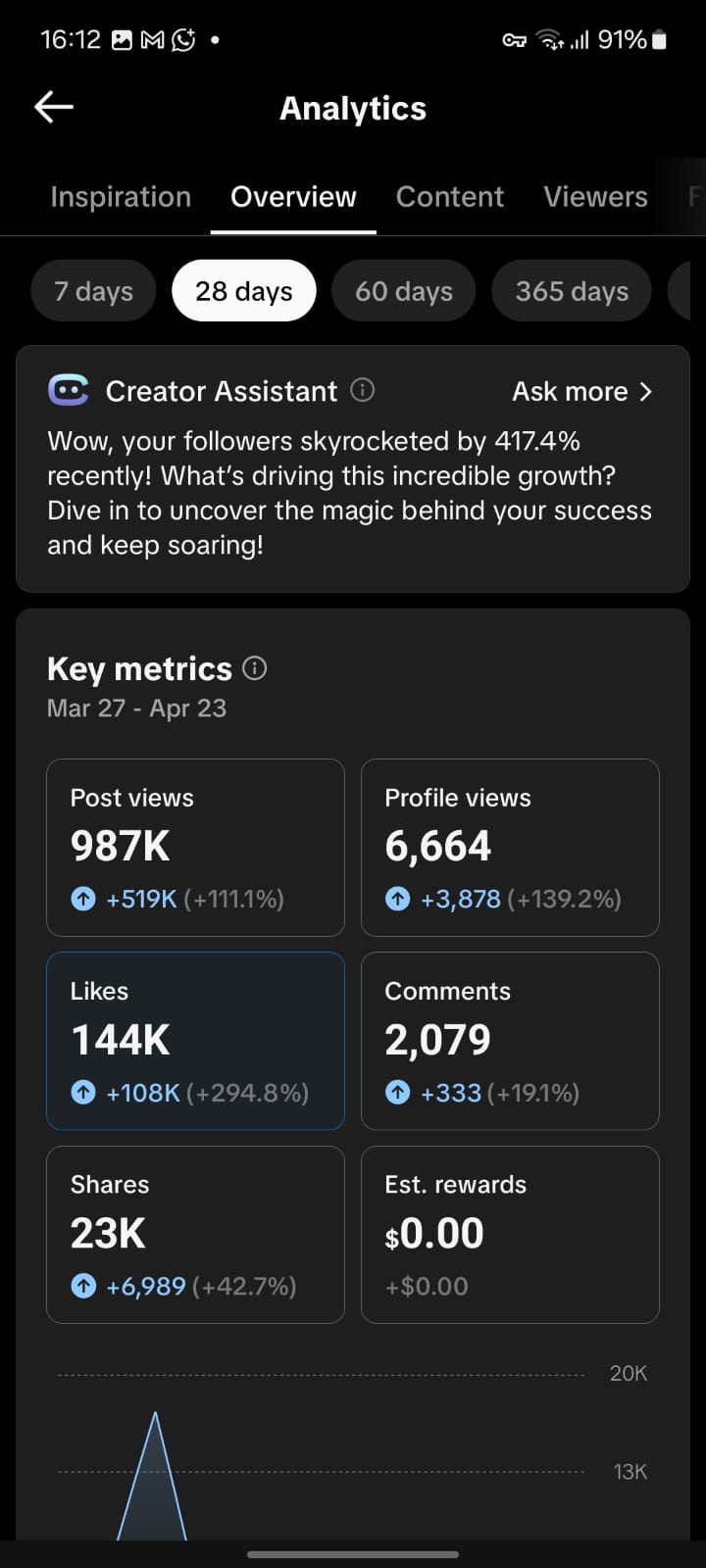Select the 7 days range

93,291
